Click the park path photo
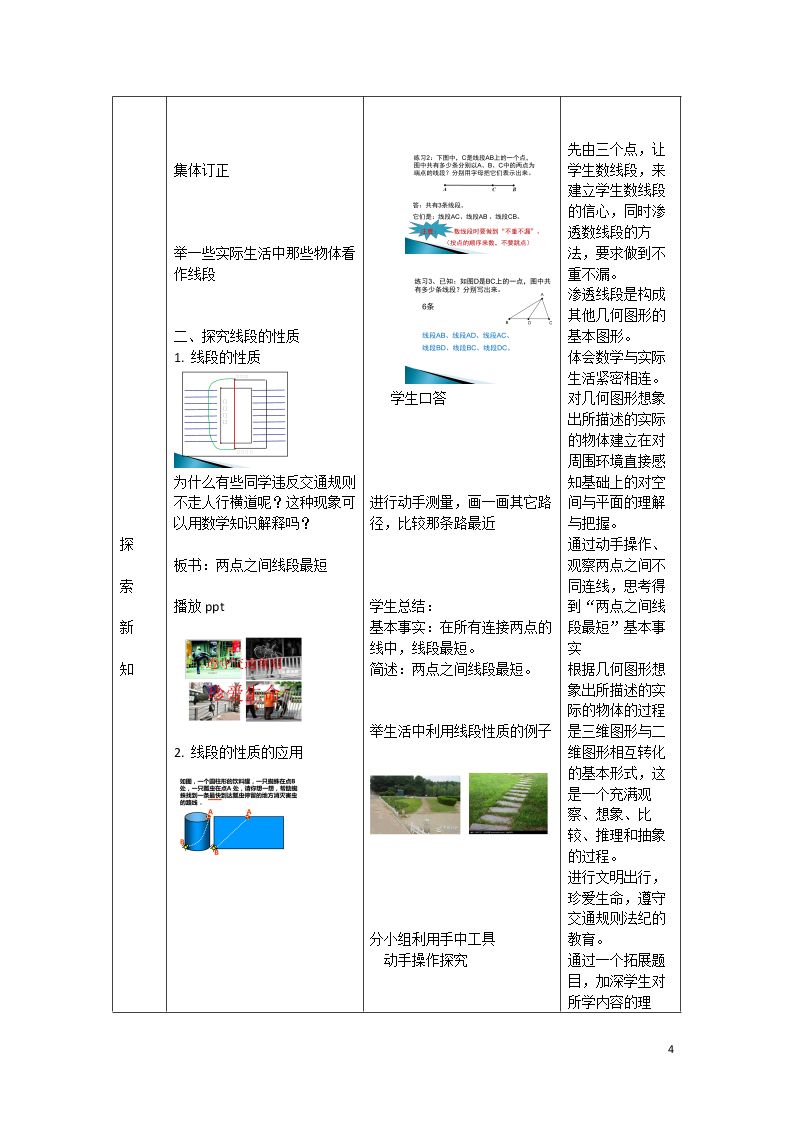This screenshot has width=794, height=1123. pyautogui.click(x=415, y=804)
